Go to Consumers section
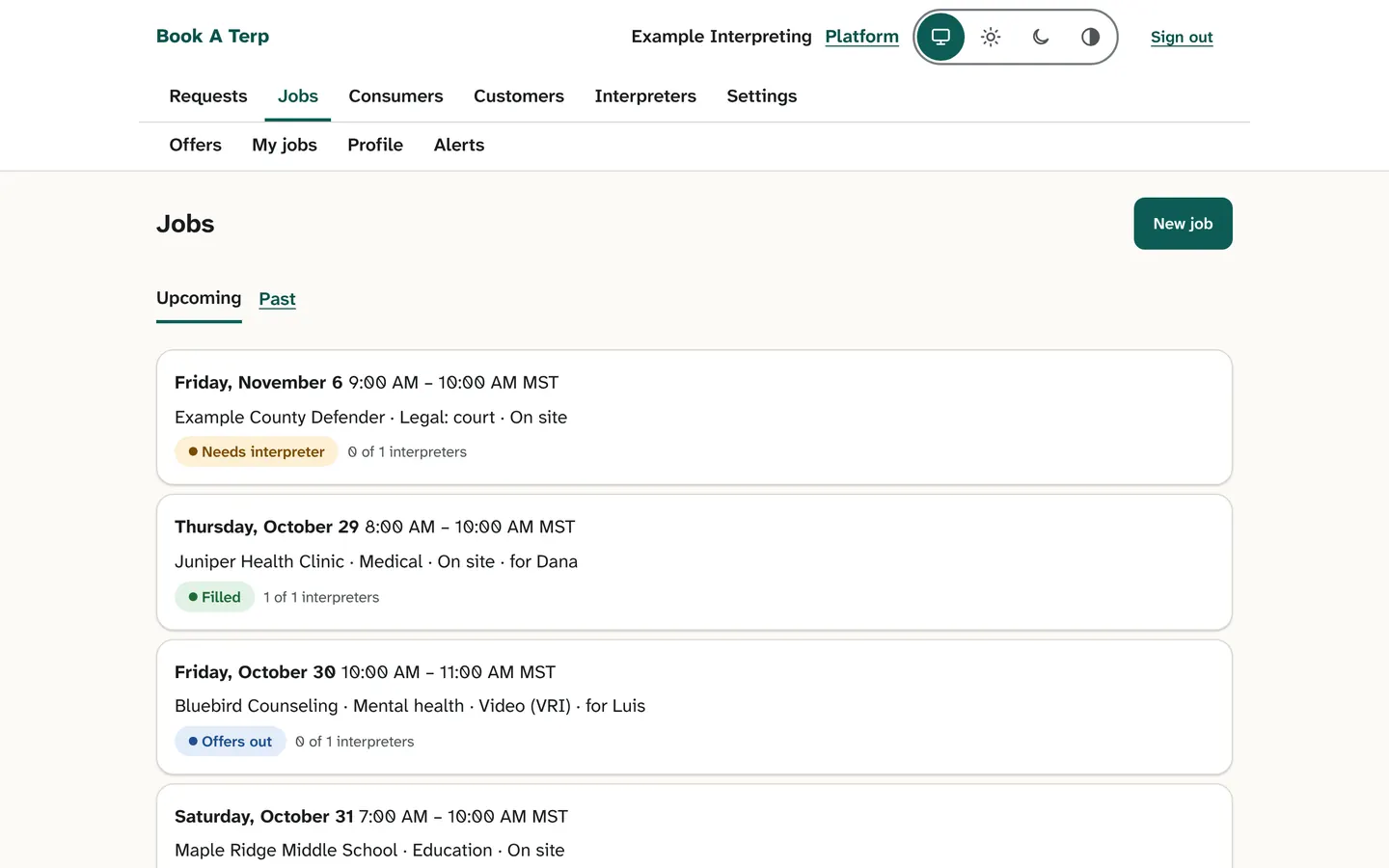1389x868 pixels. [x=395, y=96]
